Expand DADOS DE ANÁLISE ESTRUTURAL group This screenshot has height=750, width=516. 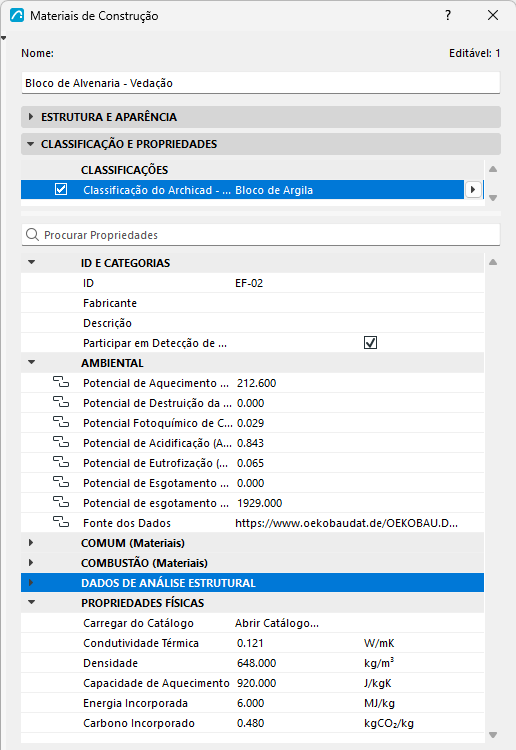pyautogui.click(x=31, y=583)
